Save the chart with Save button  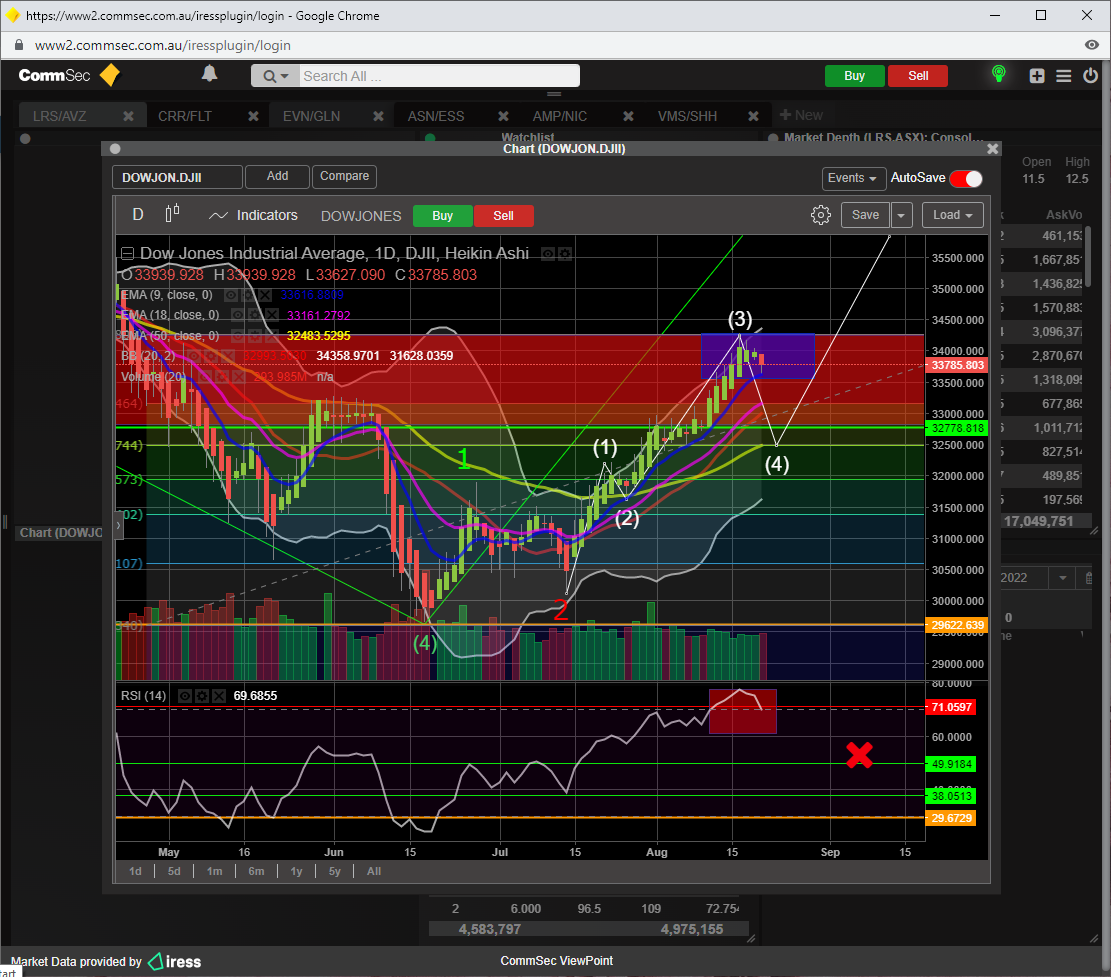point(865,215)
